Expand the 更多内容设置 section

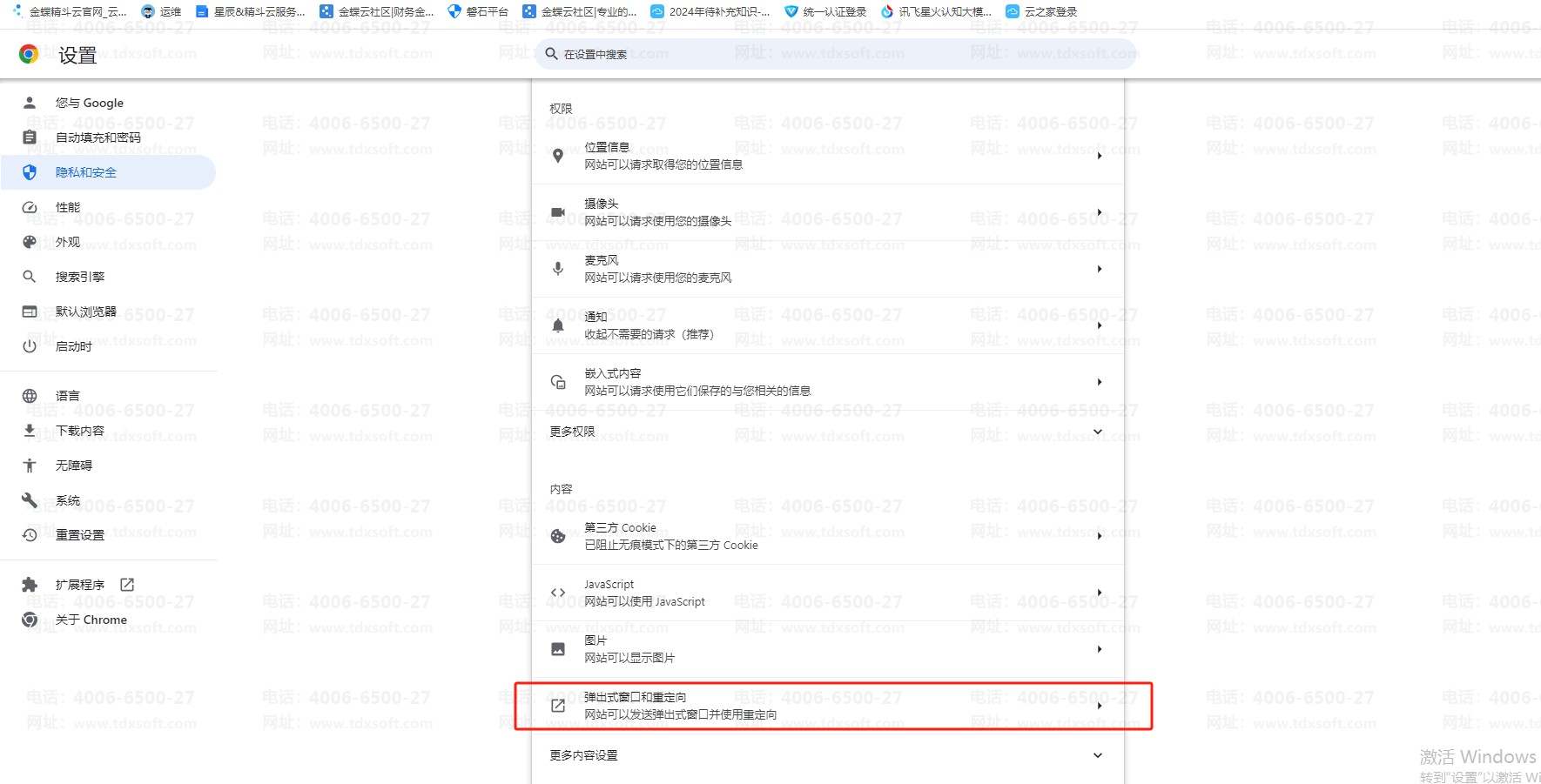1097,755
